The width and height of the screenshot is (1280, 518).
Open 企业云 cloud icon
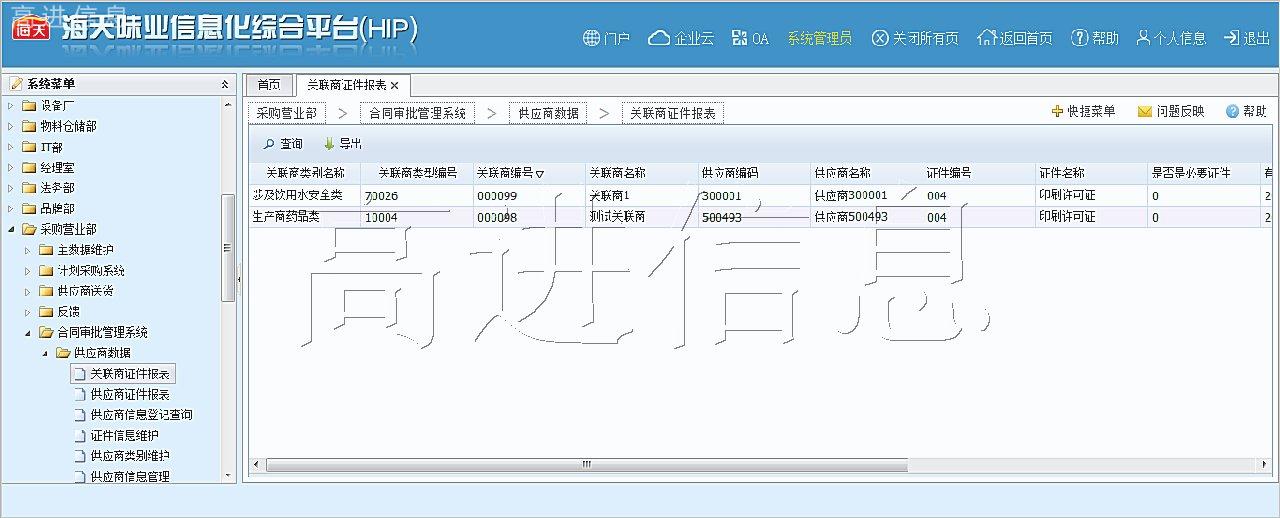pos(658,38)
